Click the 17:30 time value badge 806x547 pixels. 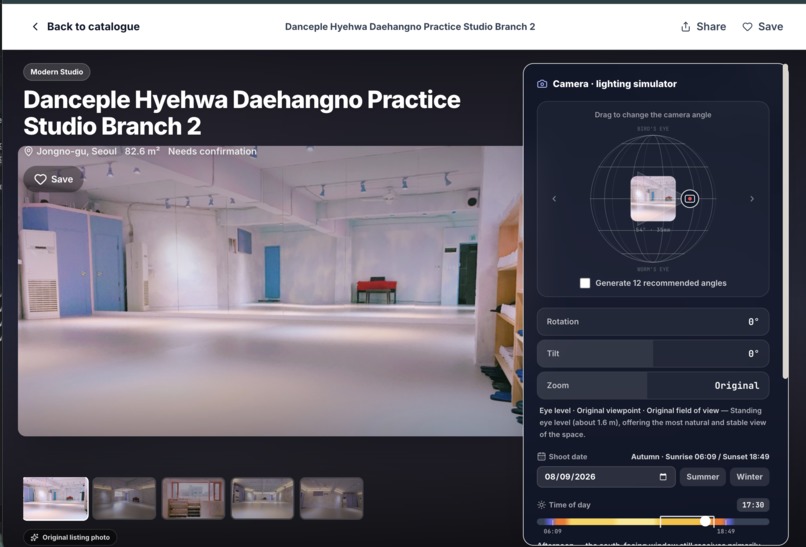753,505
